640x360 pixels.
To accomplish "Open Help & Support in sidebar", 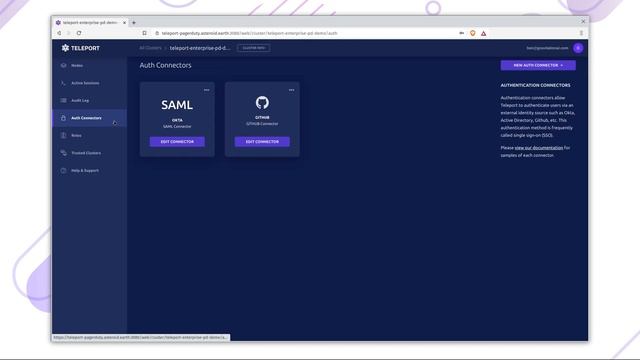I will pos(89,171).
